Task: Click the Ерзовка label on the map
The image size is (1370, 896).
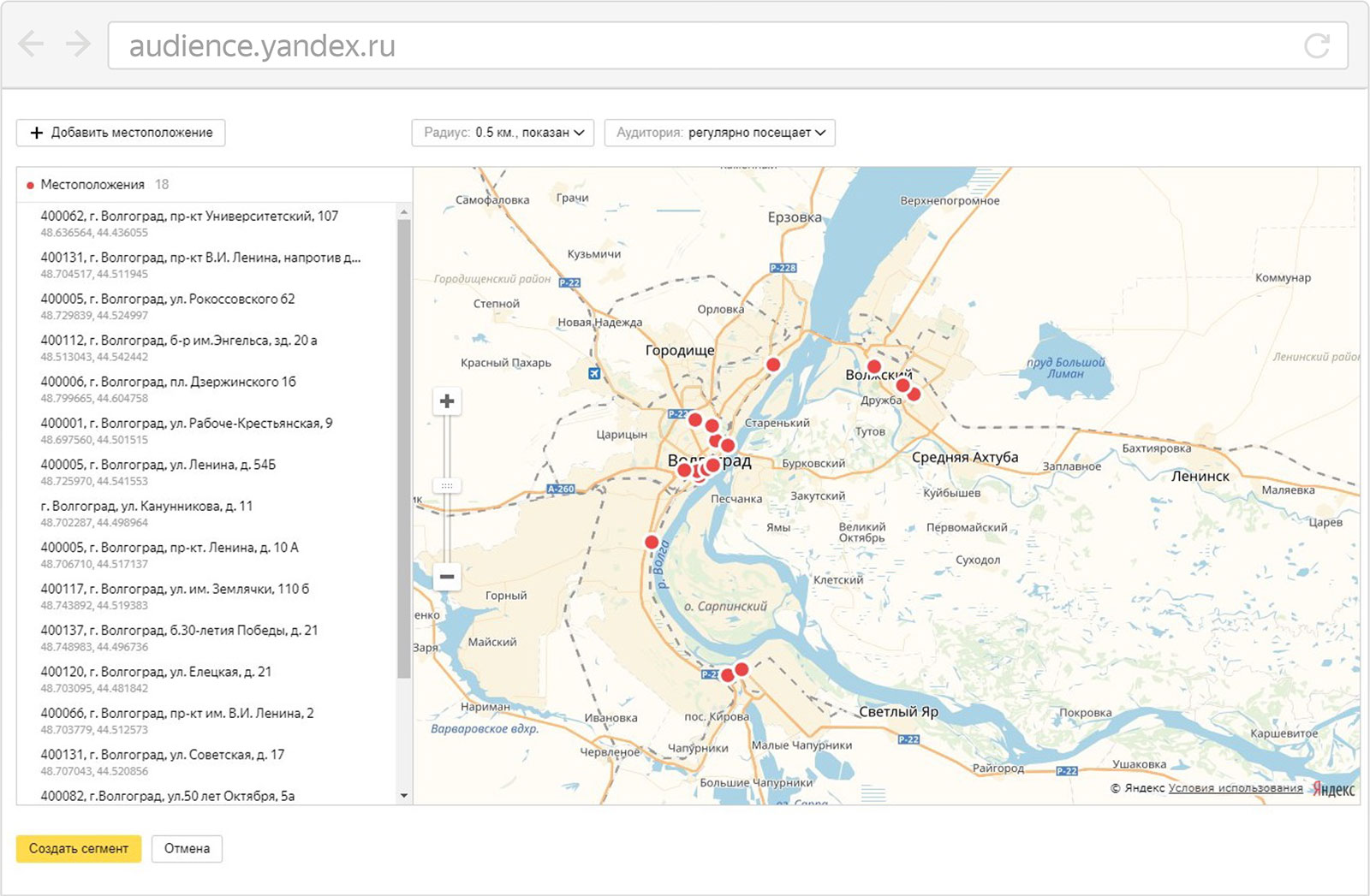Action: (795, 217)
